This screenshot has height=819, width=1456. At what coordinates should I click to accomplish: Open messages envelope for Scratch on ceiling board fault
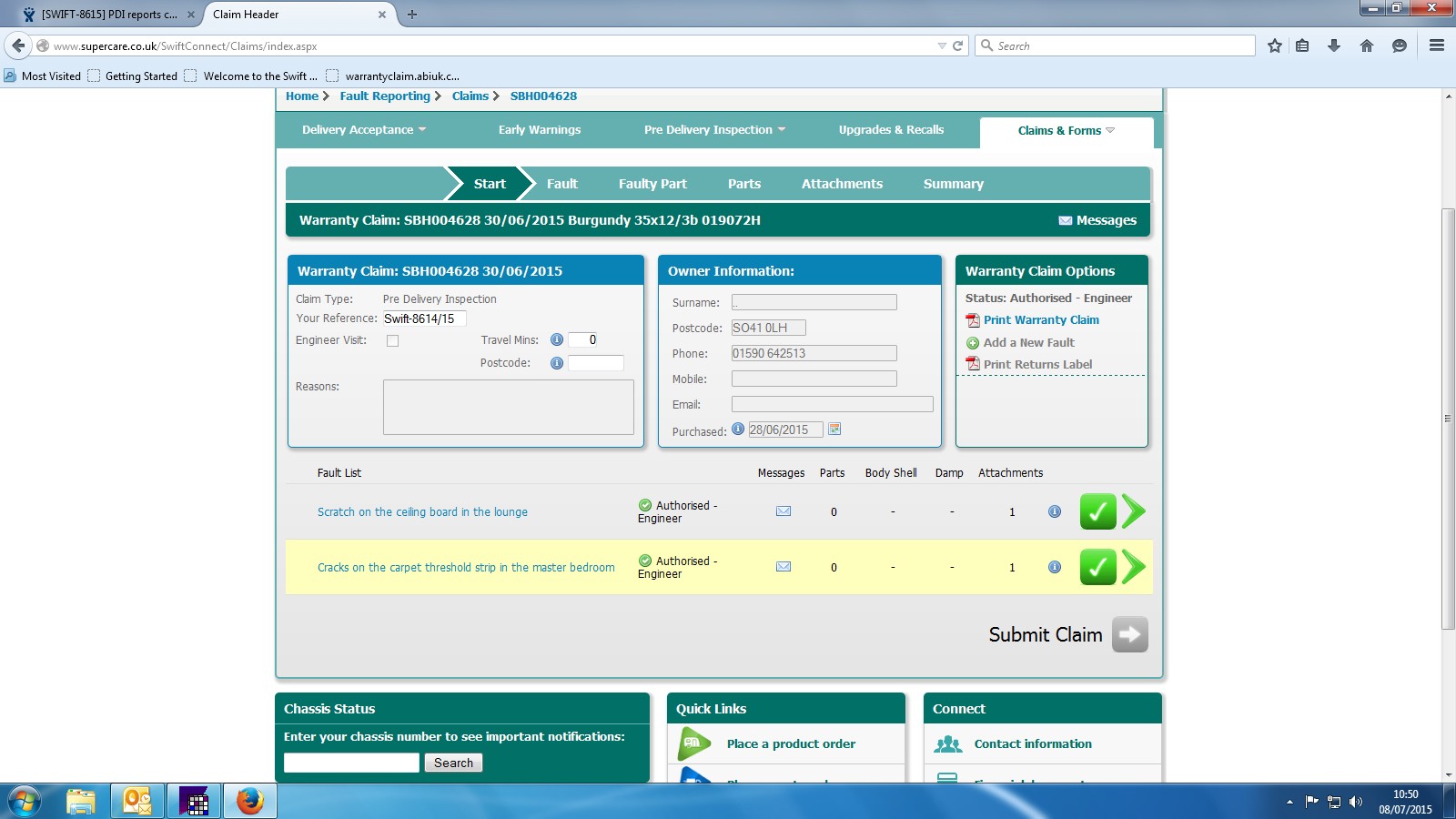click(x=783, y=511)
